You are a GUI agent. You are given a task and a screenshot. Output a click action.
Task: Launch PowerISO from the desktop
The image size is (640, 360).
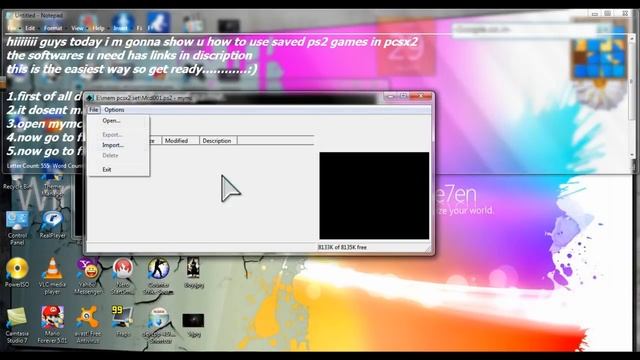coord(17,273)
